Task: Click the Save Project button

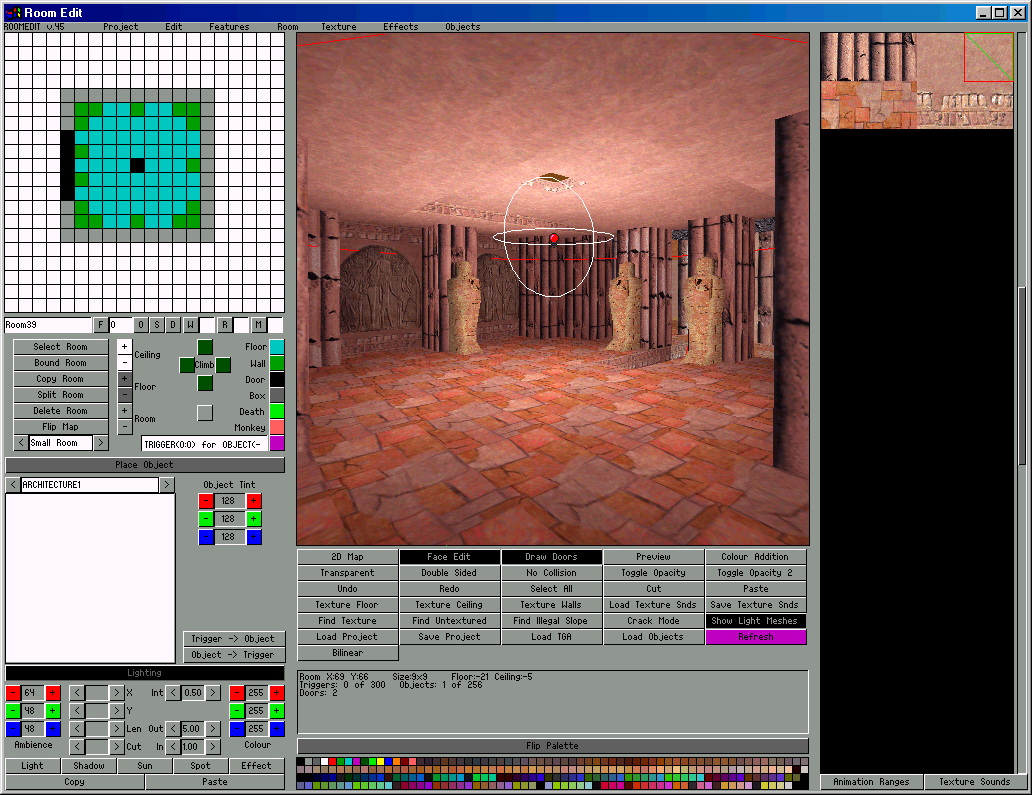Action: click(449, 637)
